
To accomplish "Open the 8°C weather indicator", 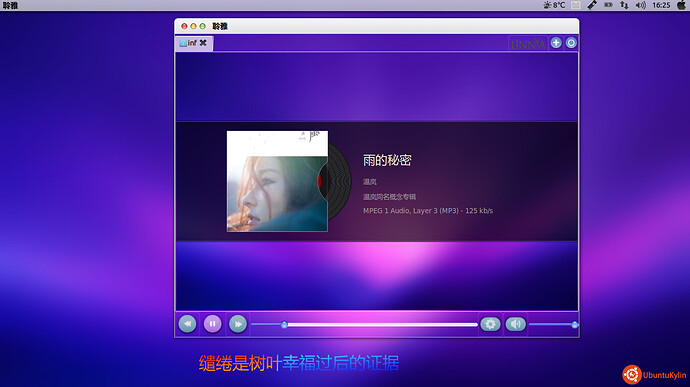I will click(554, 5).
